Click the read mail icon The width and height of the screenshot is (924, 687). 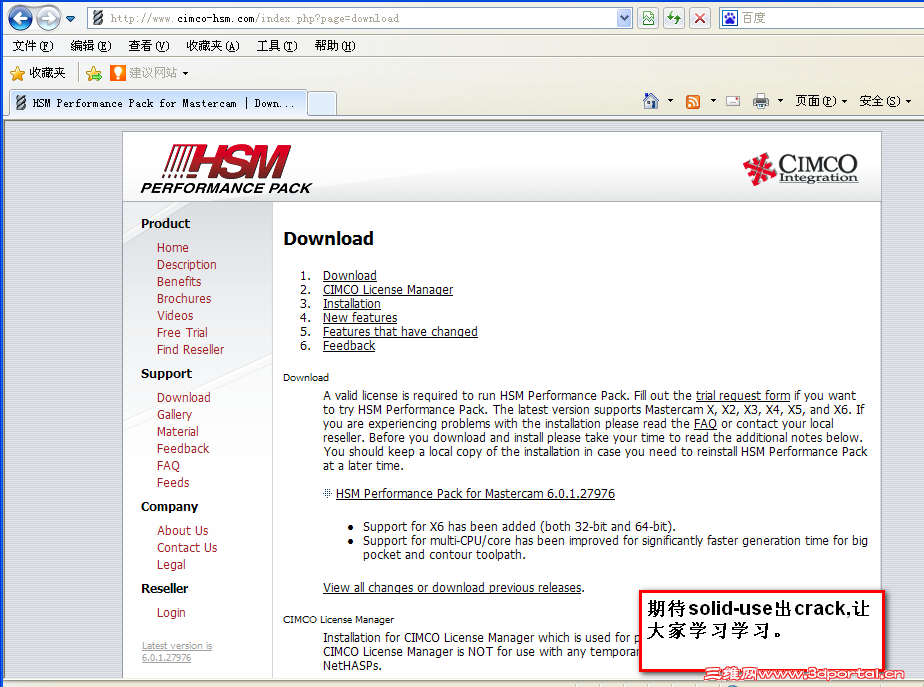click(733, 101)
